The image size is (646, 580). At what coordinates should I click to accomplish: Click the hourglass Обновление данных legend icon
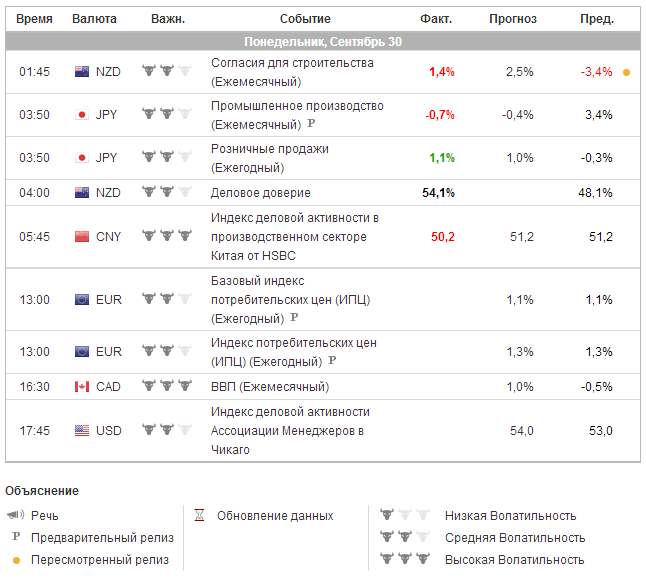[x=199, y=516]
